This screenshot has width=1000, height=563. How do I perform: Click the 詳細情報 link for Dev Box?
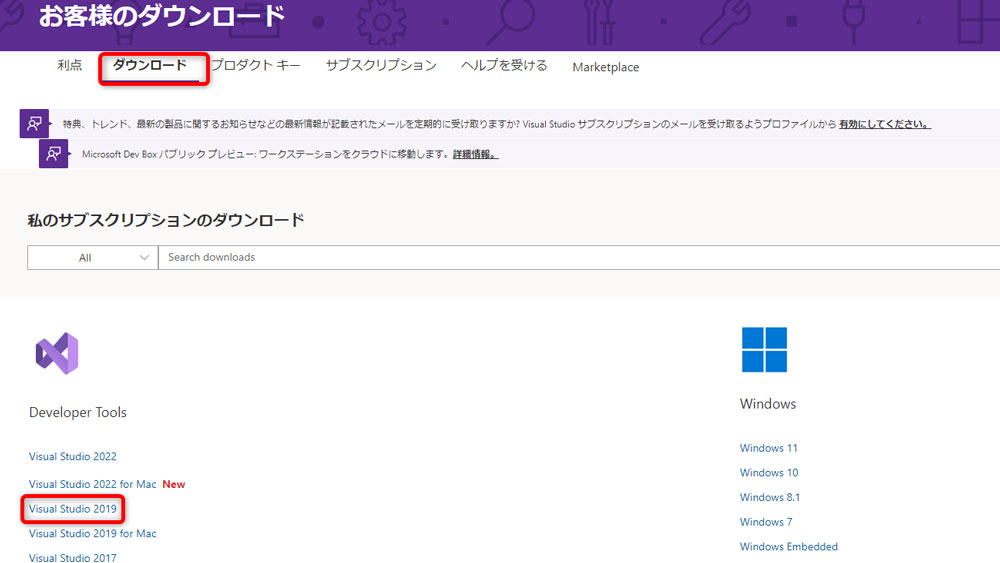(x=475, y=154)
